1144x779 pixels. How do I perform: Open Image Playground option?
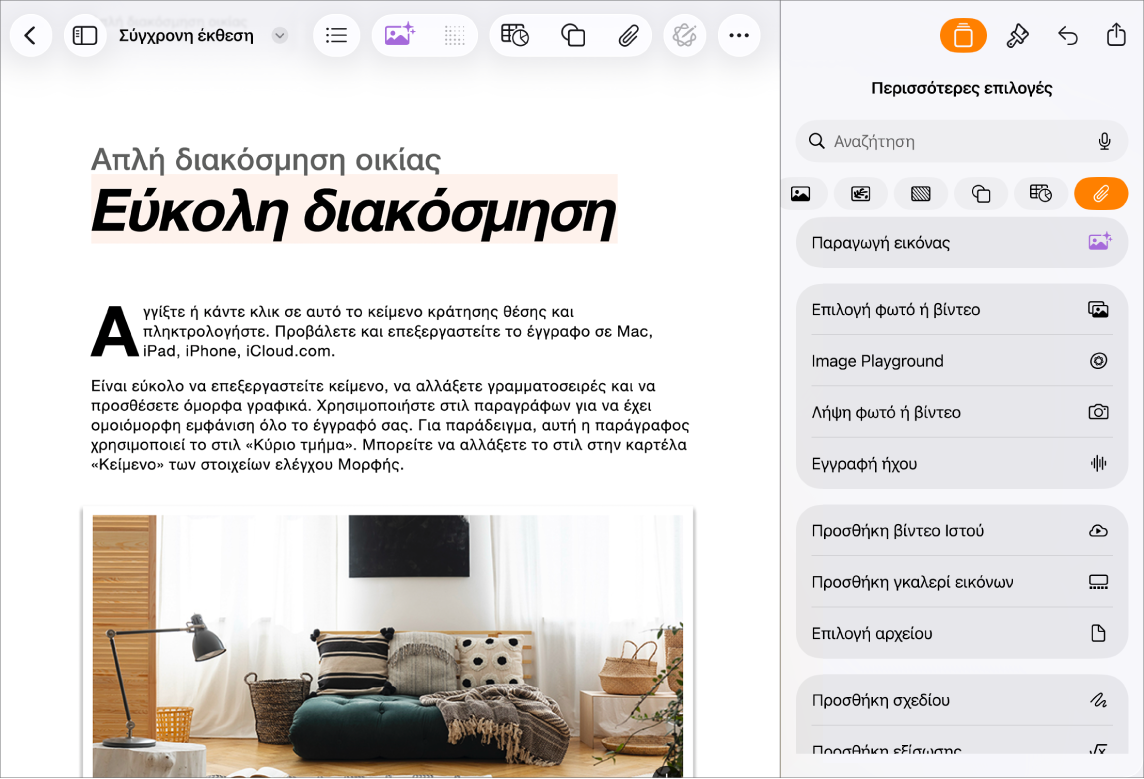tap(962, 361)
